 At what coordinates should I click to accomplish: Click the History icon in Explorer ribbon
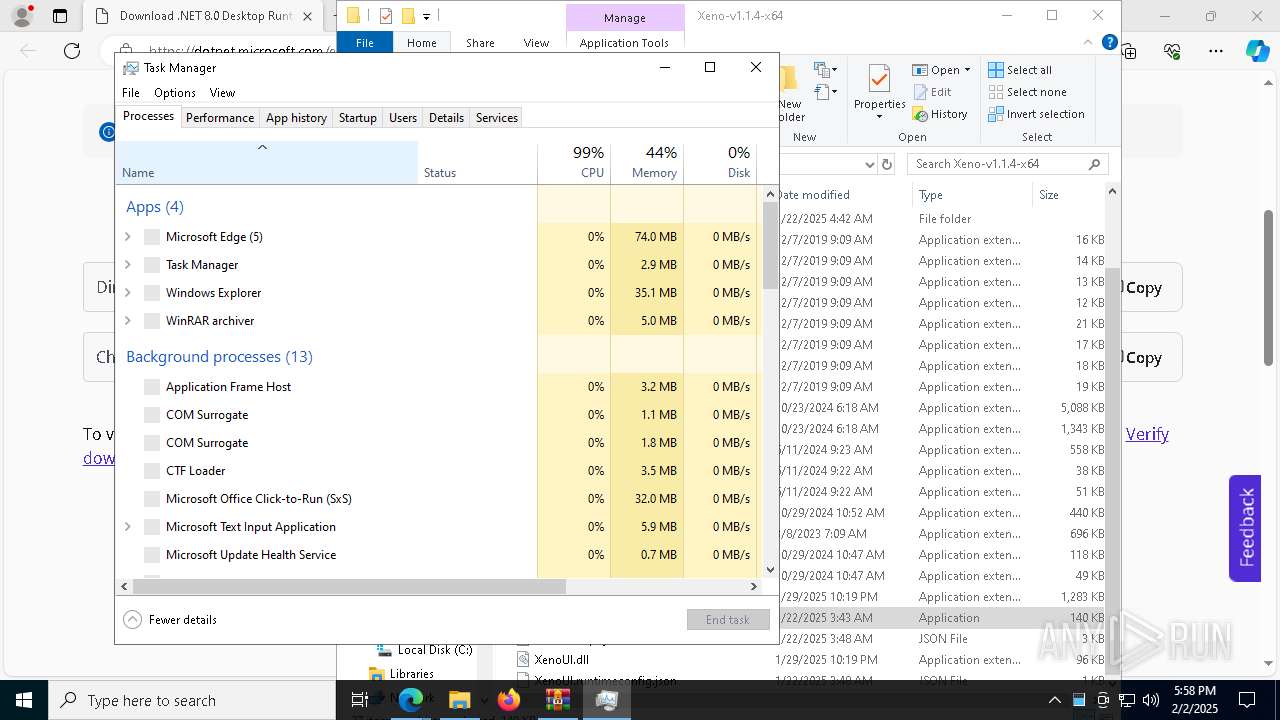click(x=920, y=114)
